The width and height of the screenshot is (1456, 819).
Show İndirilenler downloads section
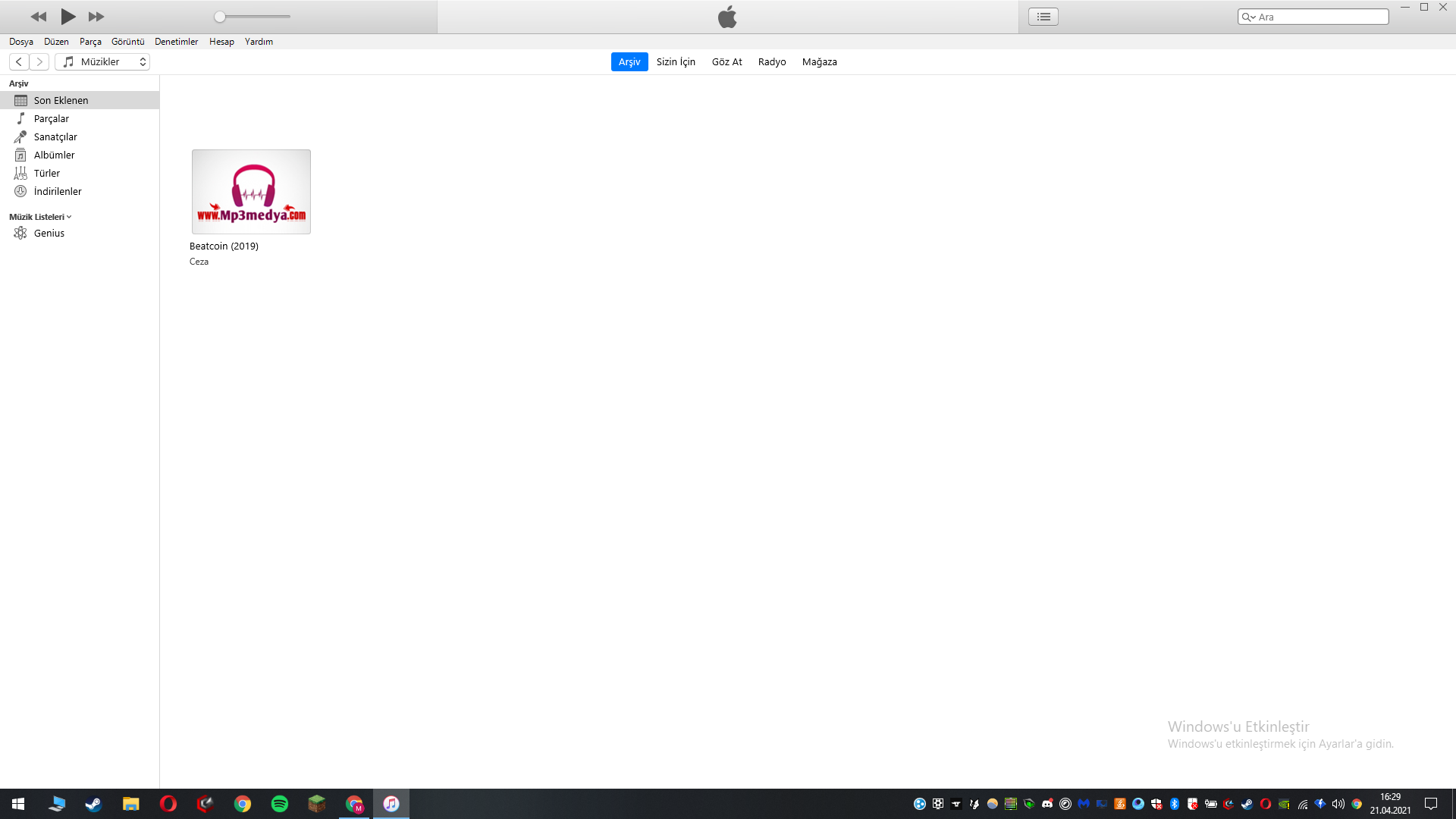[57, 191]
